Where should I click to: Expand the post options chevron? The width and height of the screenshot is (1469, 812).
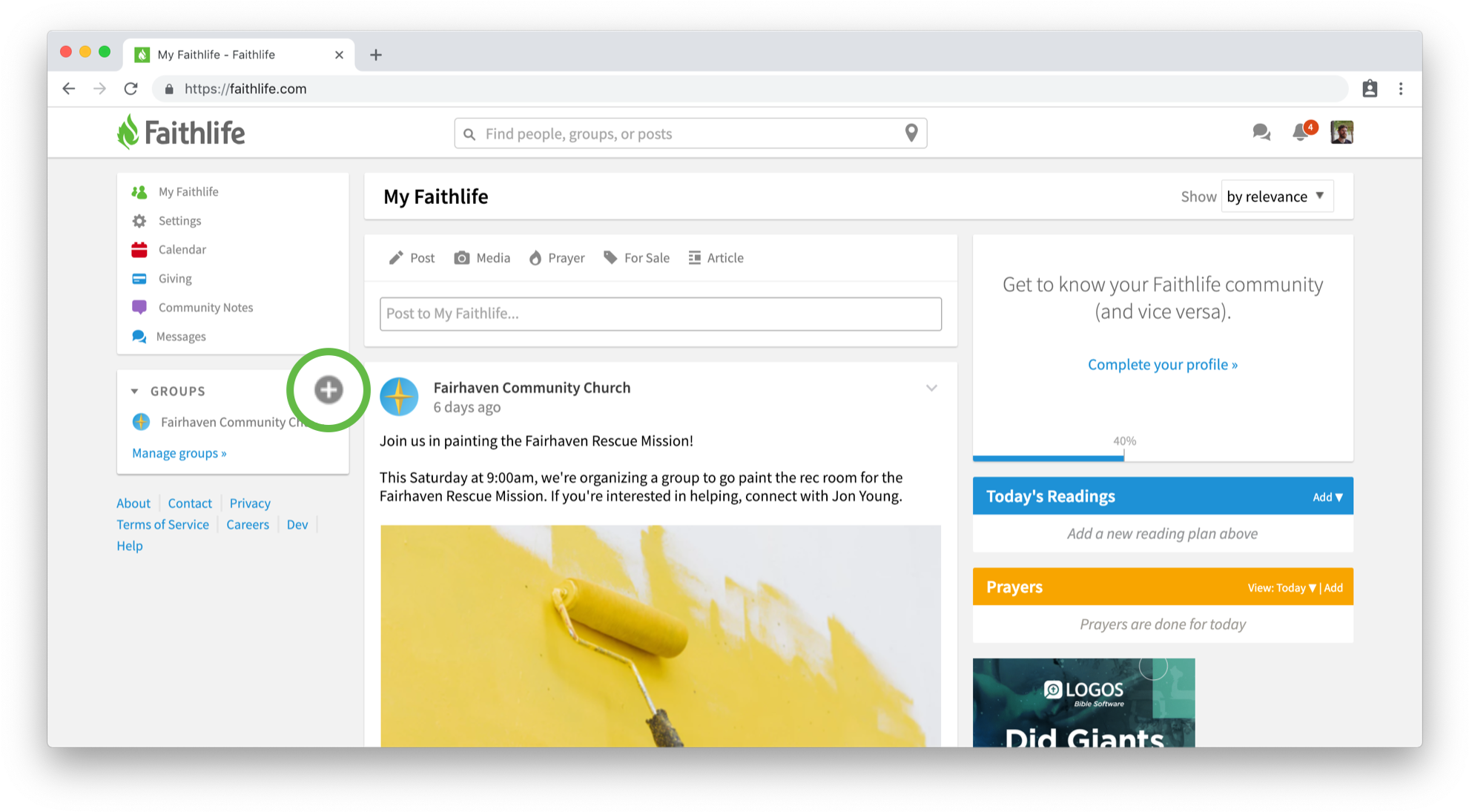point(931,388)
